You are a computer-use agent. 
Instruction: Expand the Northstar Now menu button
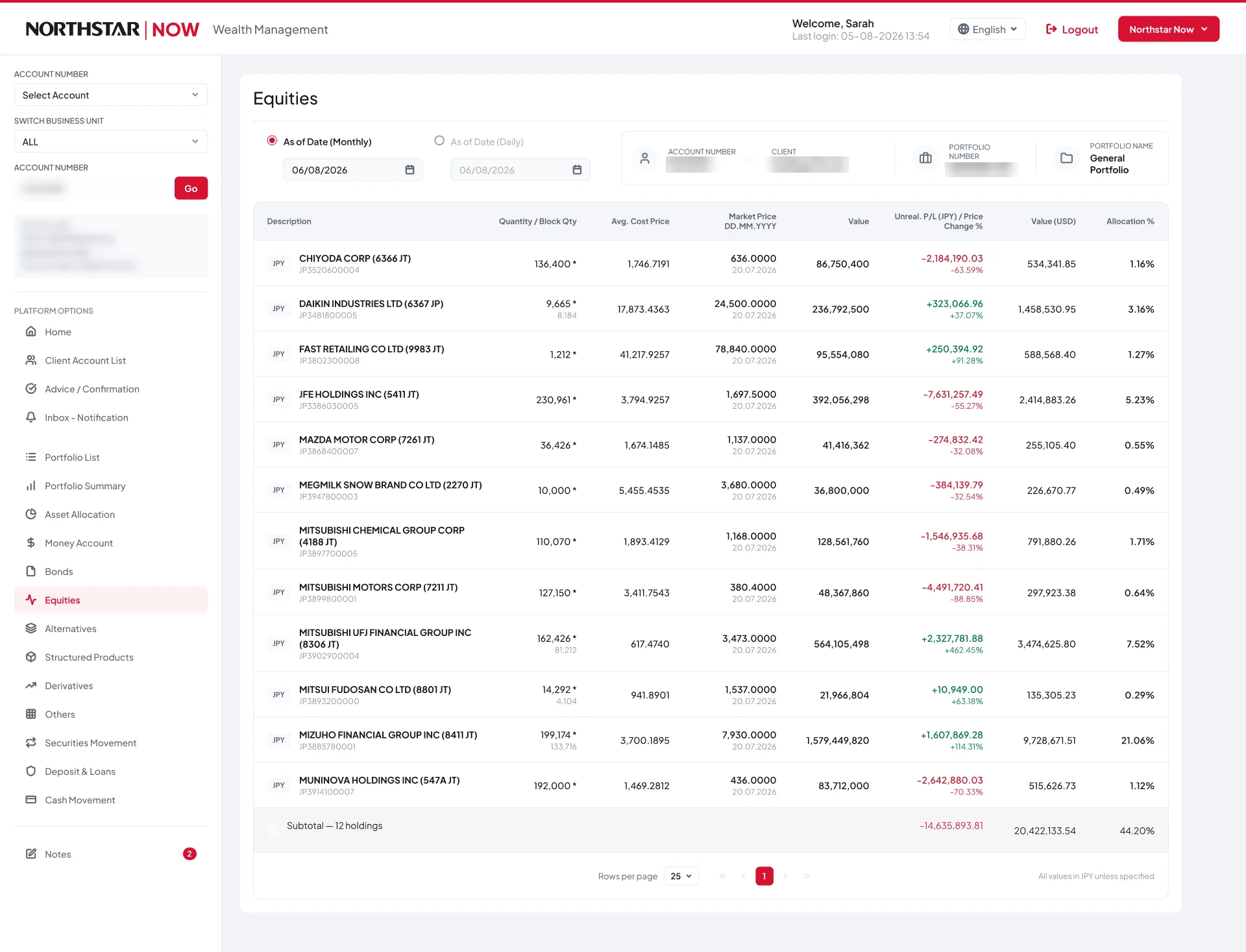click(x=1168, y=29)
